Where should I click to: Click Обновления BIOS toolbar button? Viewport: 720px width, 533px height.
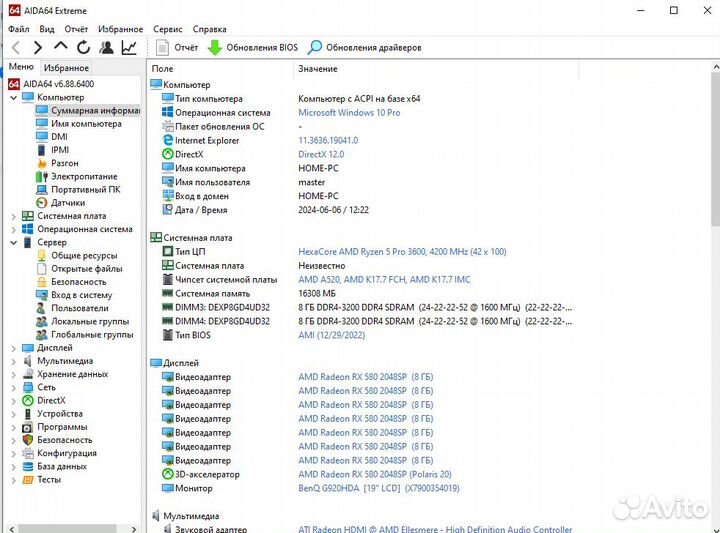point(253,47)
